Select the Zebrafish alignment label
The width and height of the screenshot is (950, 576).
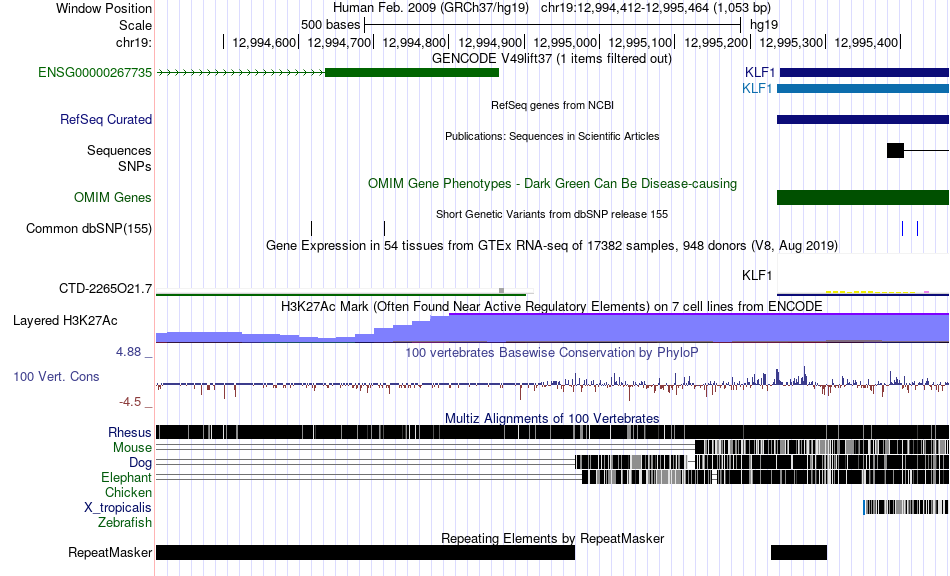tap(125, 522)
